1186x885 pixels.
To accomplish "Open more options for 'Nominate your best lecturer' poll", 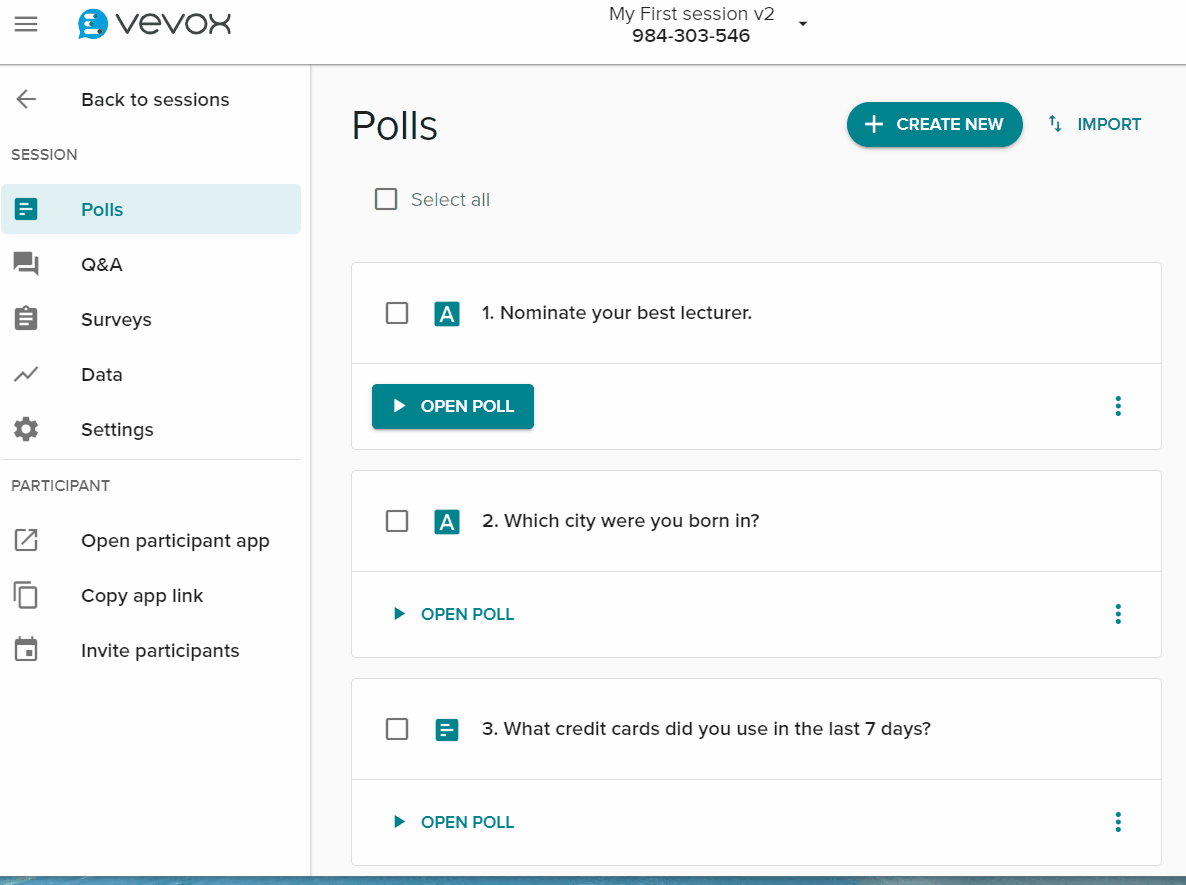I will 1118,406.
